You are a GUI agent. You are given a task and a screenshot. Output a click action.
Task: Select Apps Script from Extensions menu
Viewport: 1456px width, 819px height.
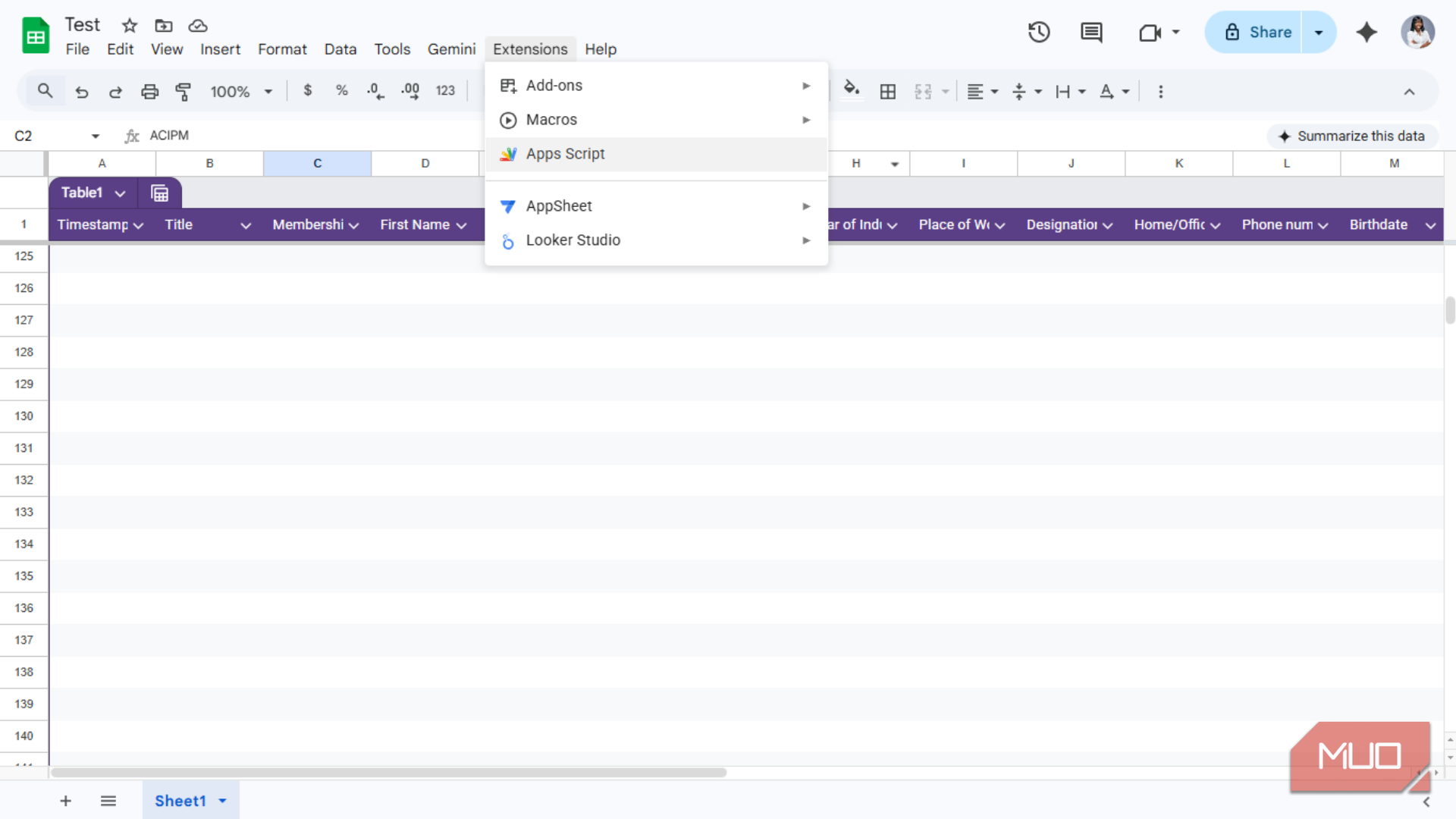655,154
